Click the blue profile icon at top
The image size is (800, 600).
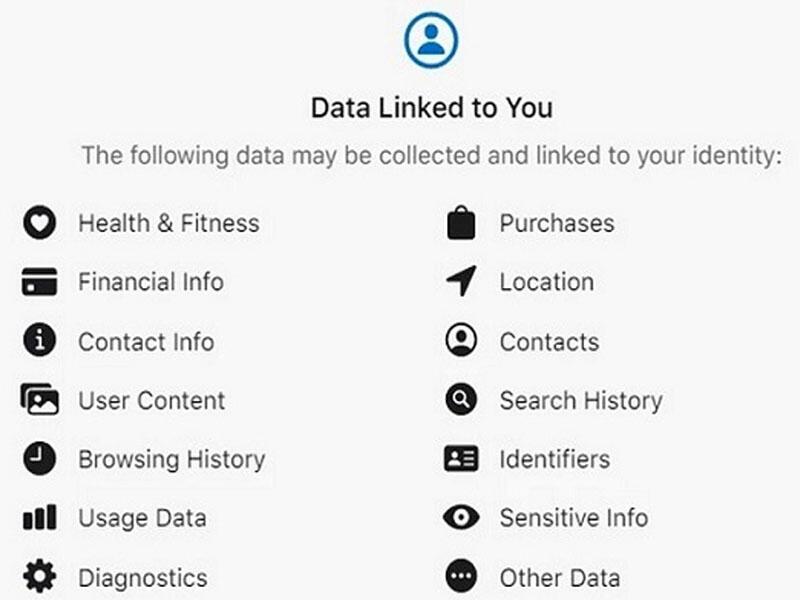point(431,40)
